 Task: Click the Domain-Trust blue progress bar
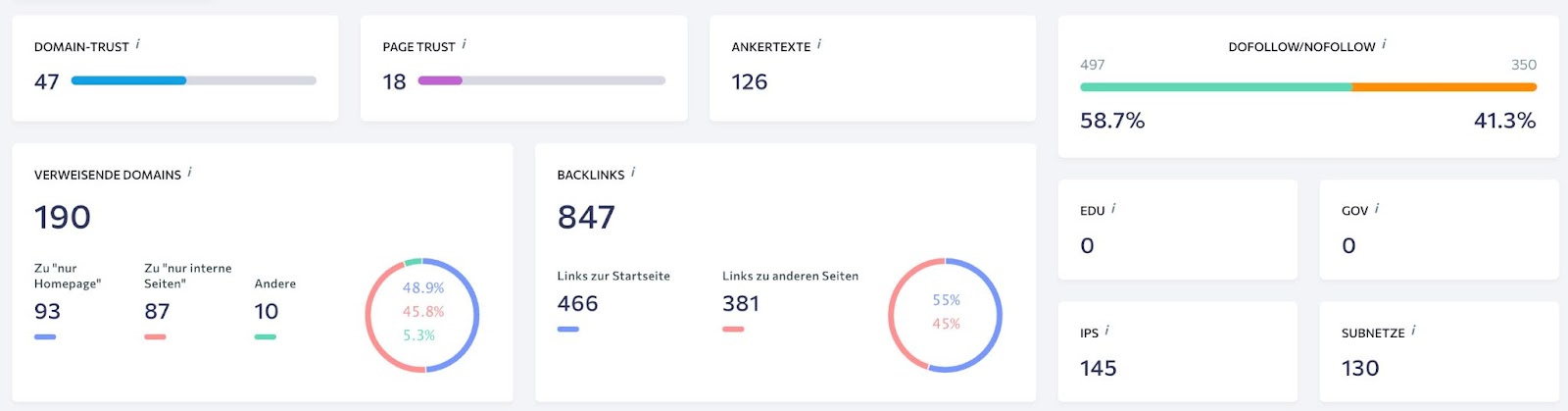[128, 80]
